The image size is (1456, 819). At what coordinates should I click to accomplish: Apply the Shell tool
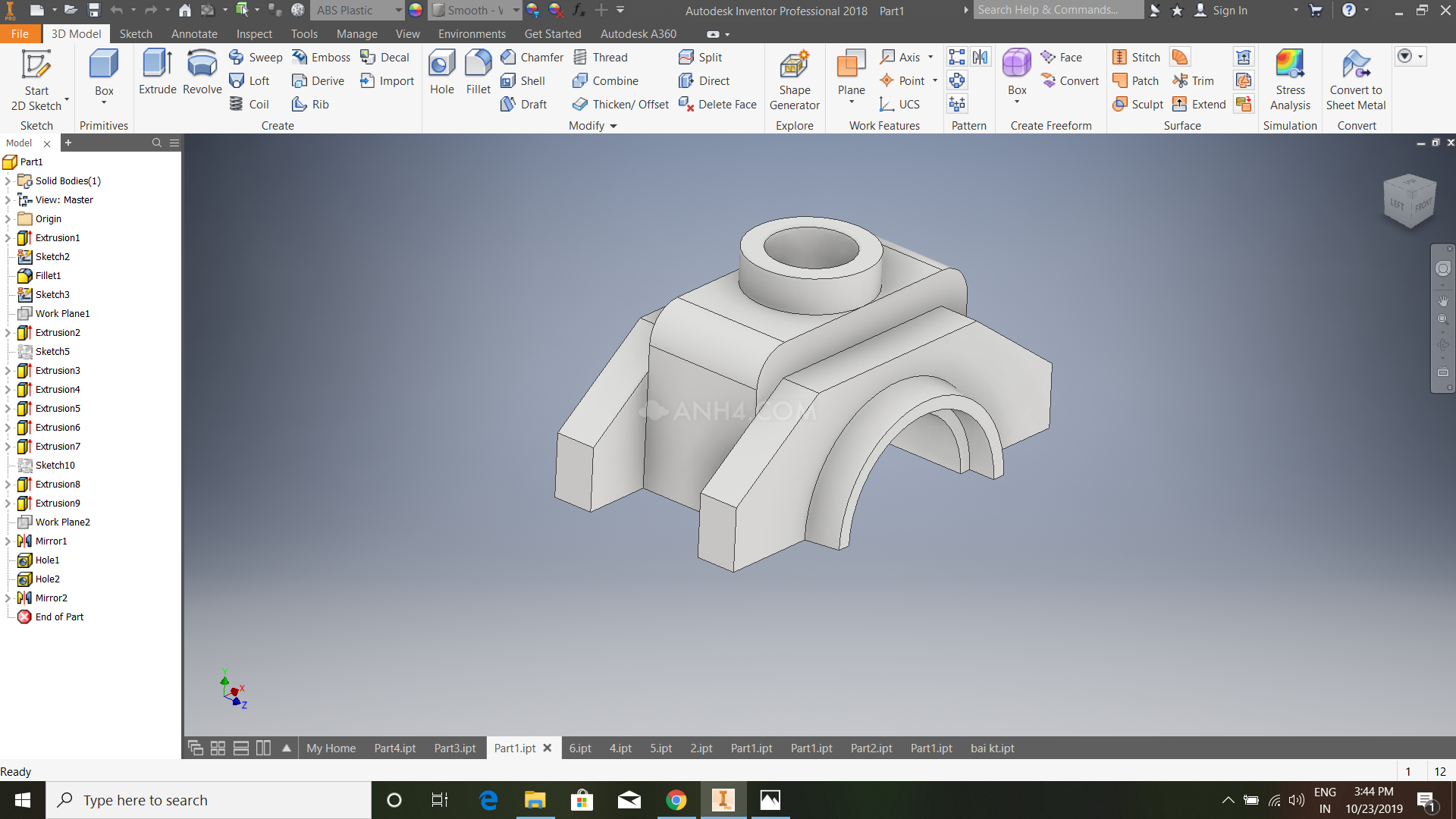(x=523, y=81)
